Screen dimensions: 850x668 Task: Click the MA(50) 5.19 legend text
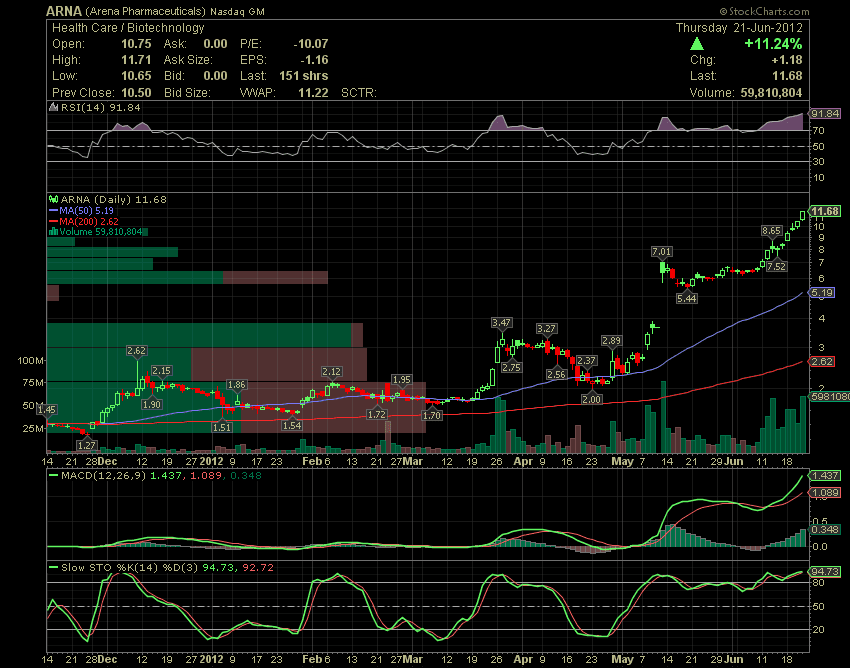click(86, 210)
